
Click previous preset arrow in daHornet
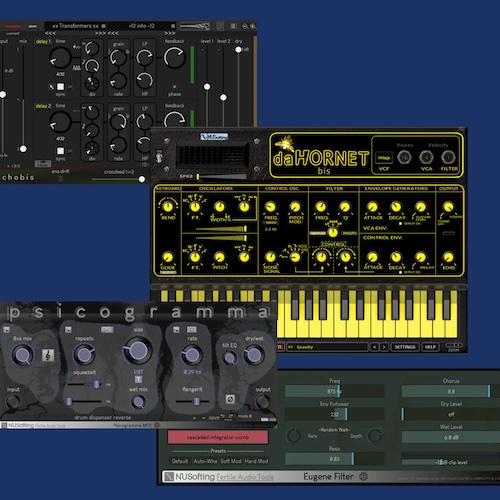coord(375,347)
